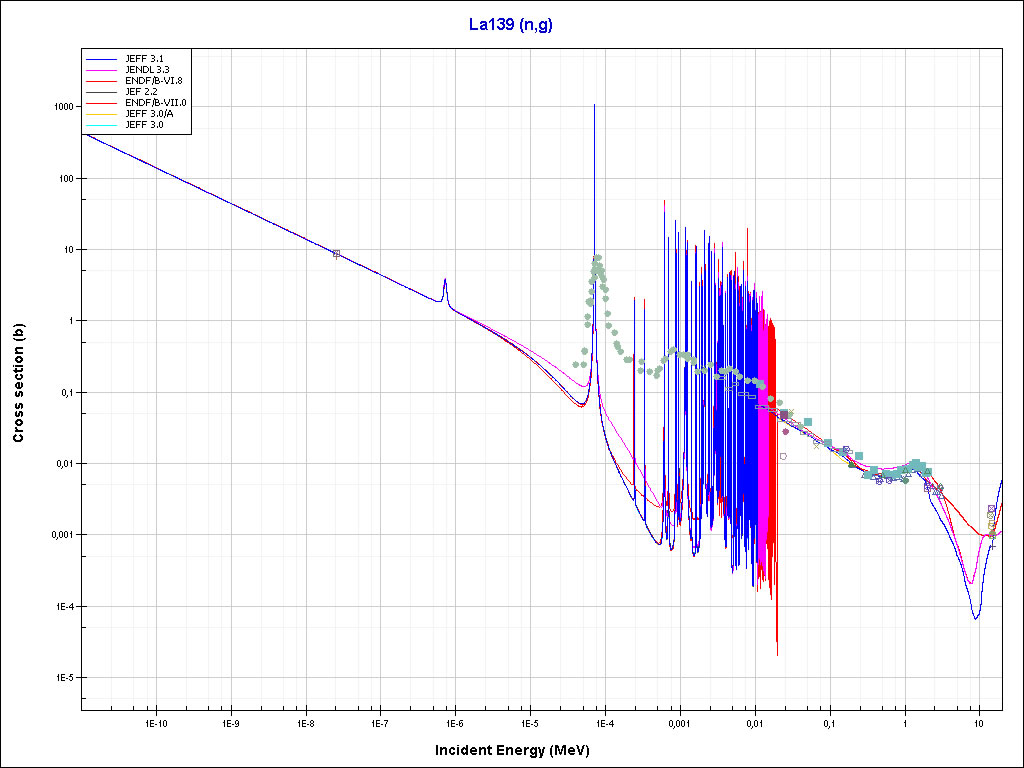This screenshot has width=1024, height=768.
Task: Click the 1E-10 tick on the x-axis
Action: (x=155, y=722)
